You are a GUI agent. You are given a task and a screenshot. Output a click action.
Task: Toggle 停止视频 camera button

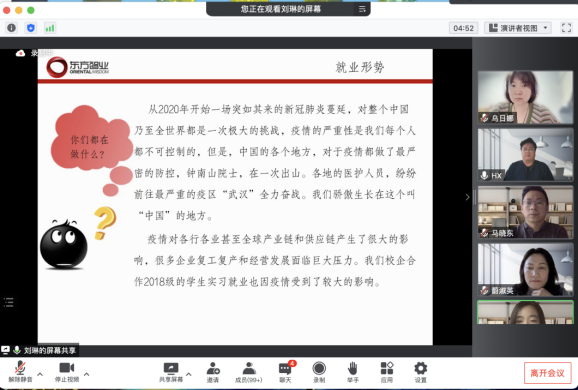[67, 372]
